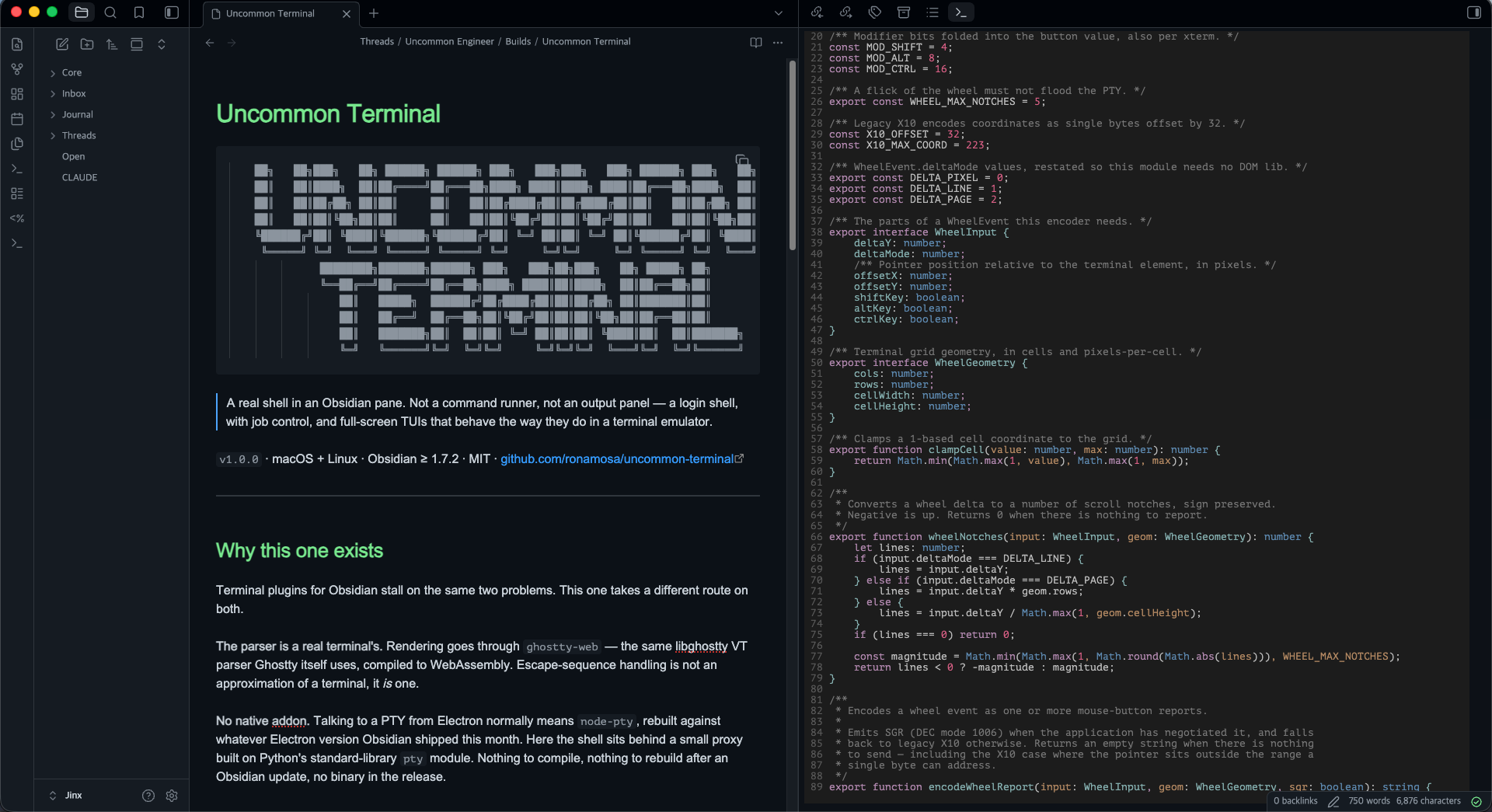Image resolution: width=1492 pixels, height=812 pixels.
Task: Open the file explorer panel icon
Action: coord(82,12)
